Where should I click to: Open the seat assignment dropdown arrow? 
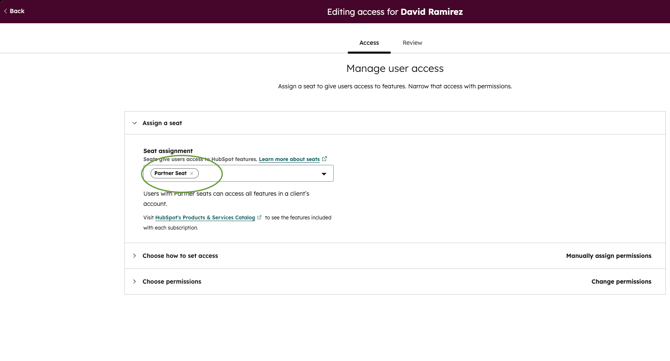[x=323, y=174]
